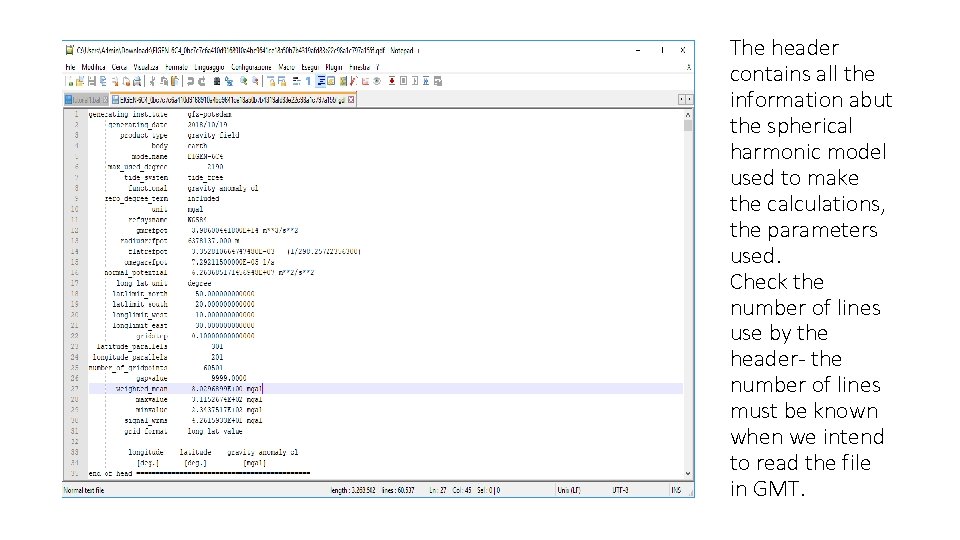Click the Open file toolbar icon
This screenshot has height=540, width=960.
point(80,81)
